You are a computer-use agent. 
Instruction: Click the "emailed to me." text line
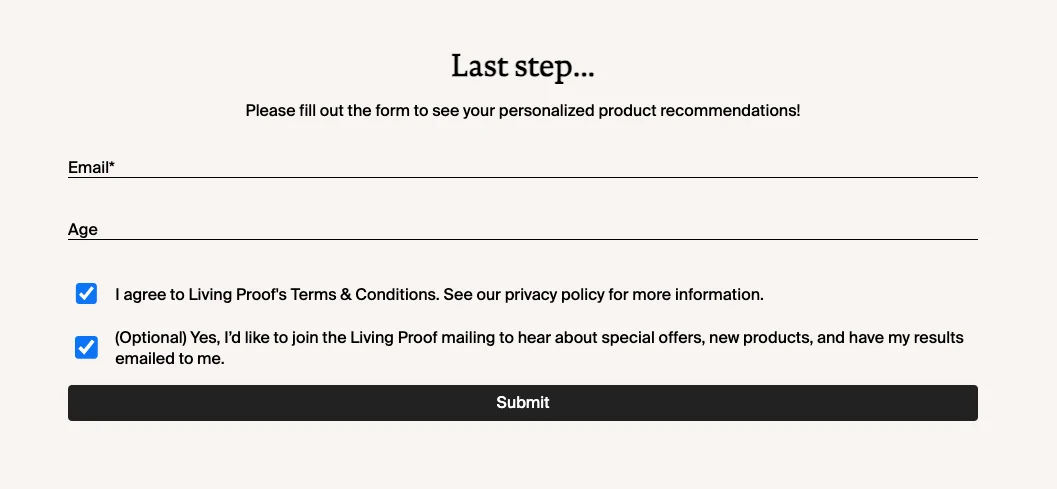tap(170, 358)
